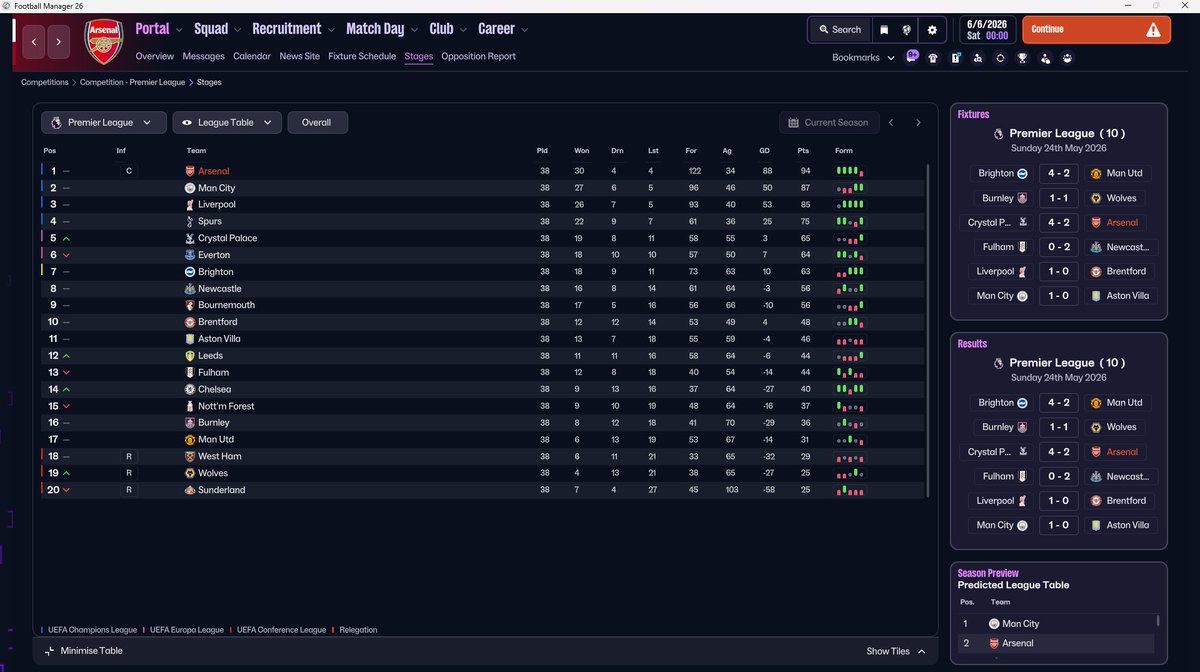The image size is (1200, 672).
Task: Click Brighton badge in Fixtures panel
Action: coord(1023,173)
